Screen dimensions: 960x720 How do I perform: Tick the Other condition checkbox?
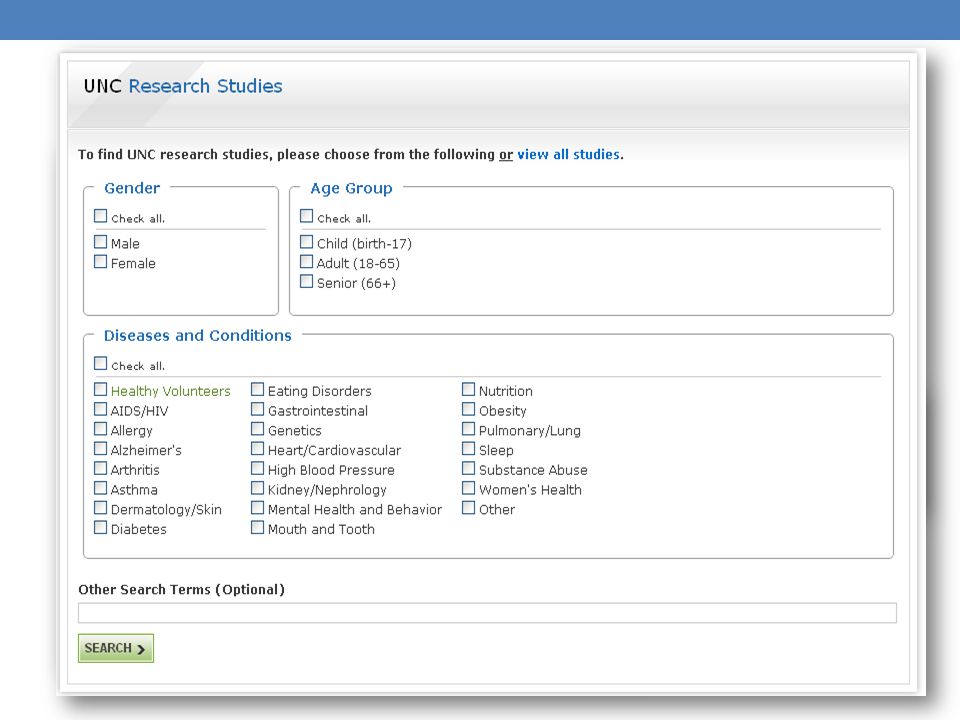(x=468, y=508)
